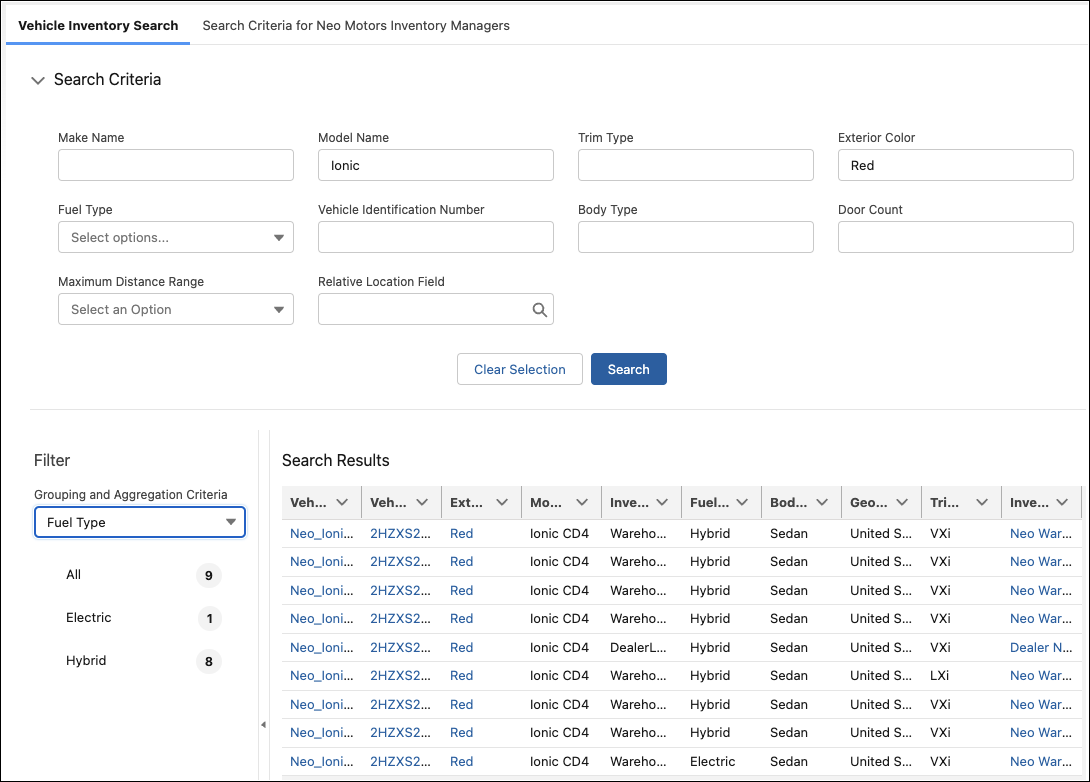Open the Geo... column header menu

click(x=902, y=503)
